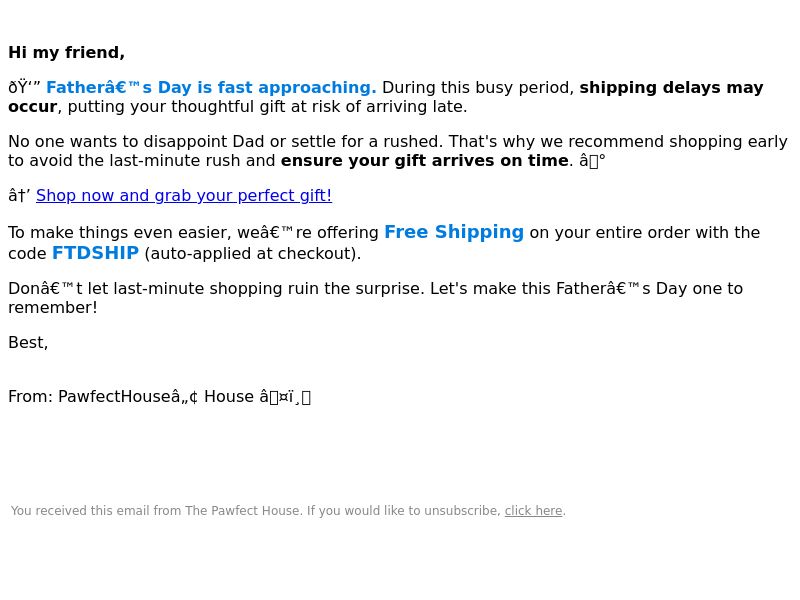Click the blue 'Free Shipping' text
Screen dimensions: 800x600
tap(454, 232)
